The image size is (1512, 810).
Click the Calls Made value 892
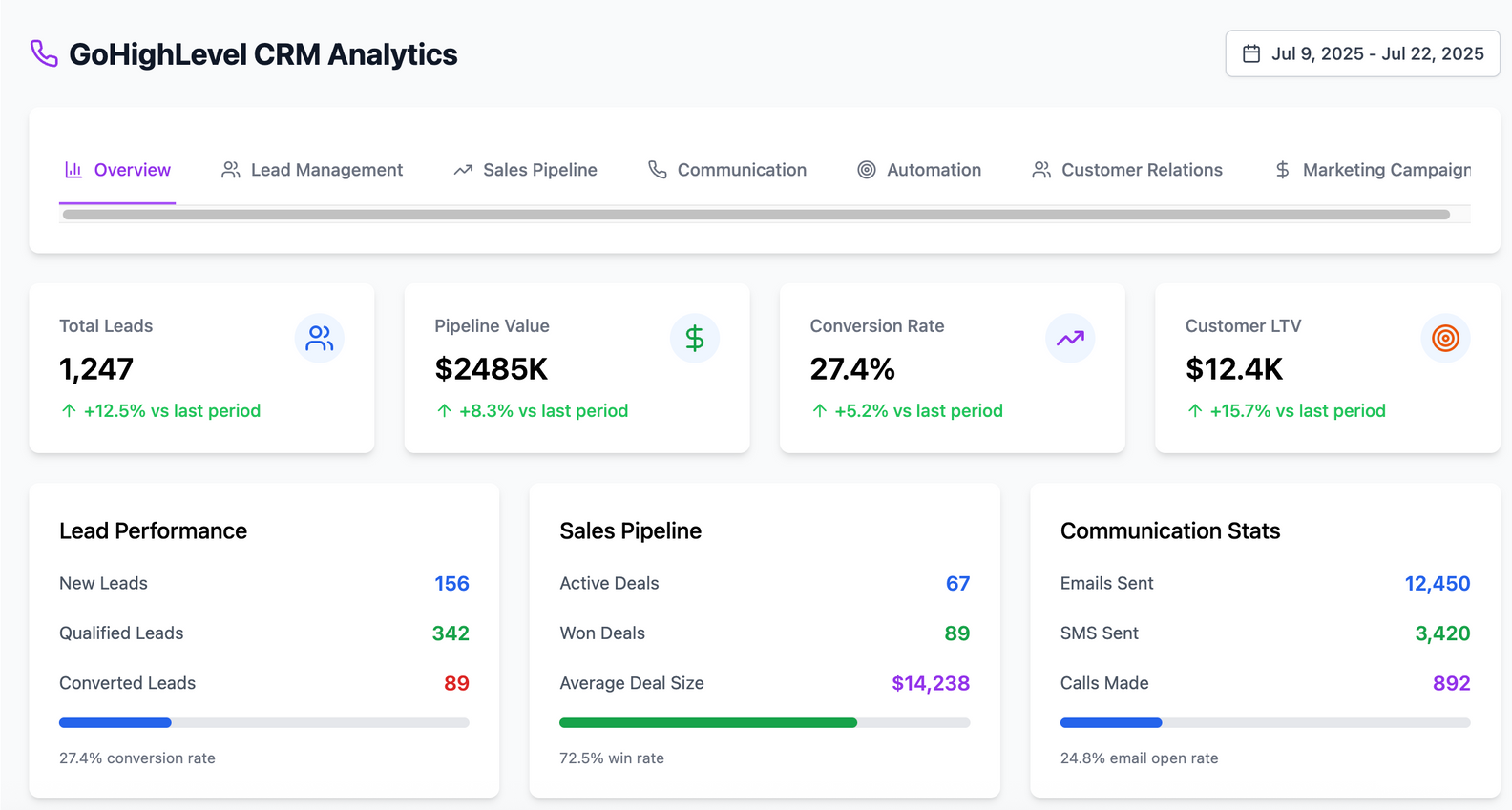1452,684
